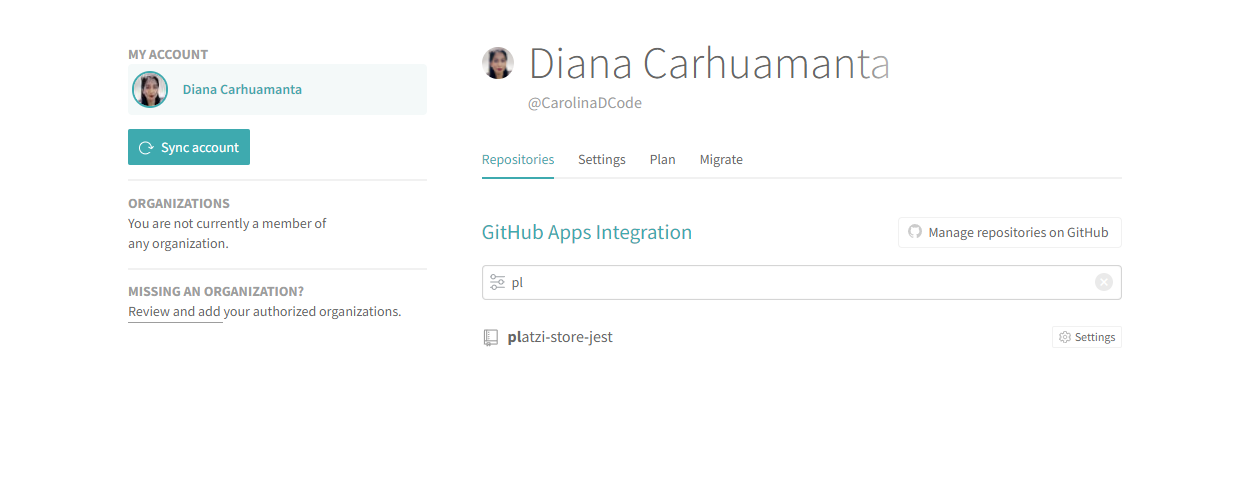
Task: Click Manage repositories on GitHub button
Action: tap(1010, 232)
